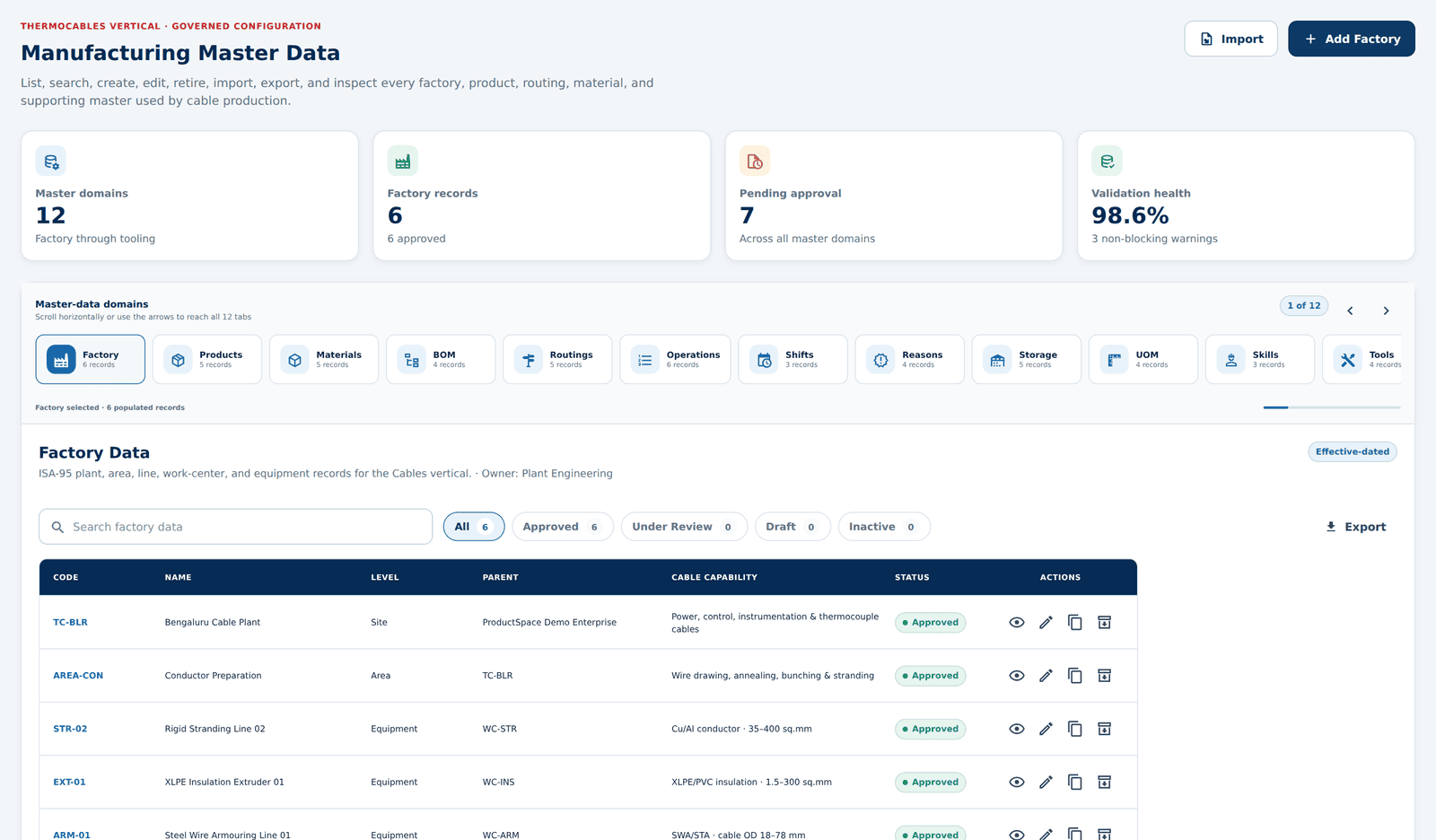Screen dimensions: 1436x840
Task: Archive the STR-02 record
Action: pyautogui.click(x=1105, y=729)
